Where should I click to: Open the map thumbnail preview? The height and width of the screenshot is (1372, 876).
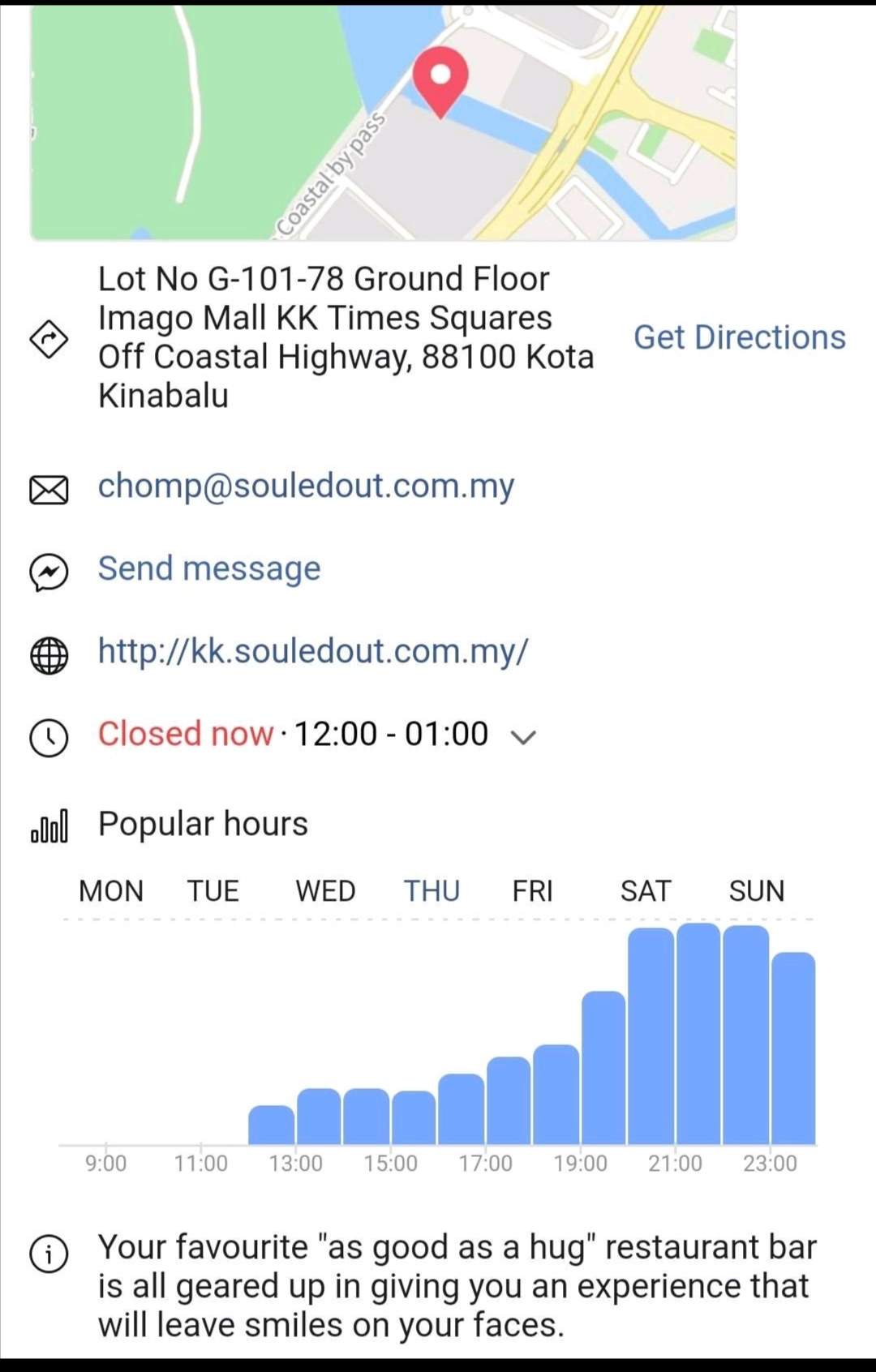(x=383, y=122)
